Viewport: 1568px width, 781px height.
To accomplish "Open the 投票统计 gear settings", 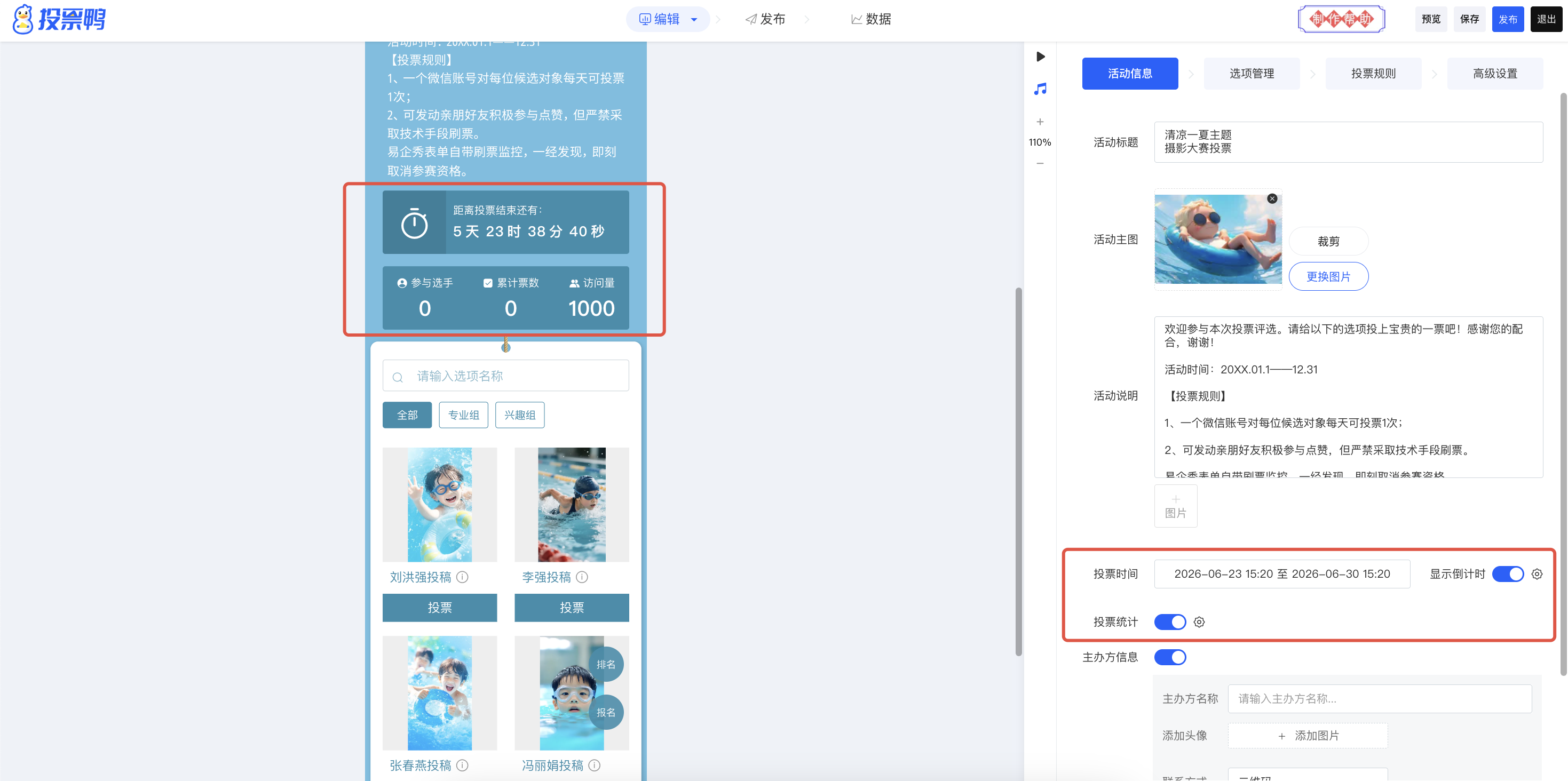I will coord(1199,621).
